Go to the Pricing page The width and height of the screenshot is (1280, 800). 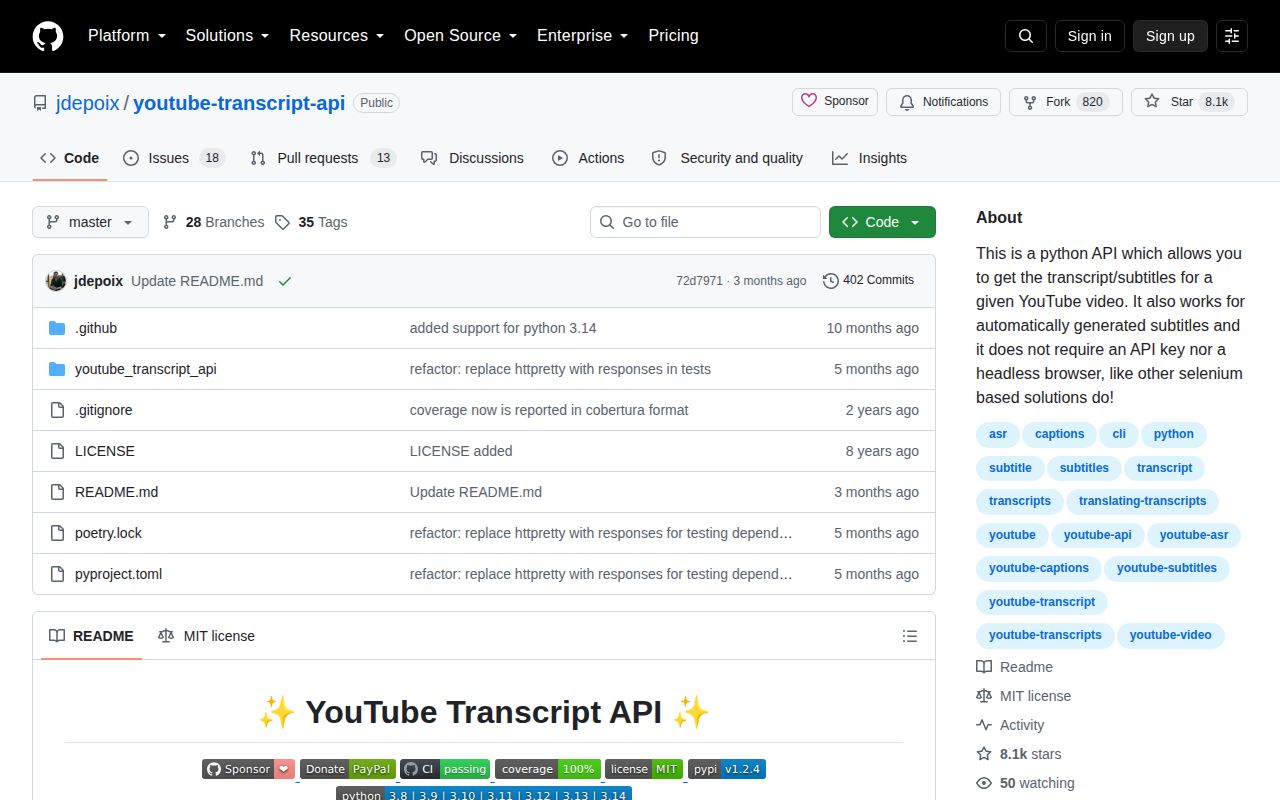[673, 36]
